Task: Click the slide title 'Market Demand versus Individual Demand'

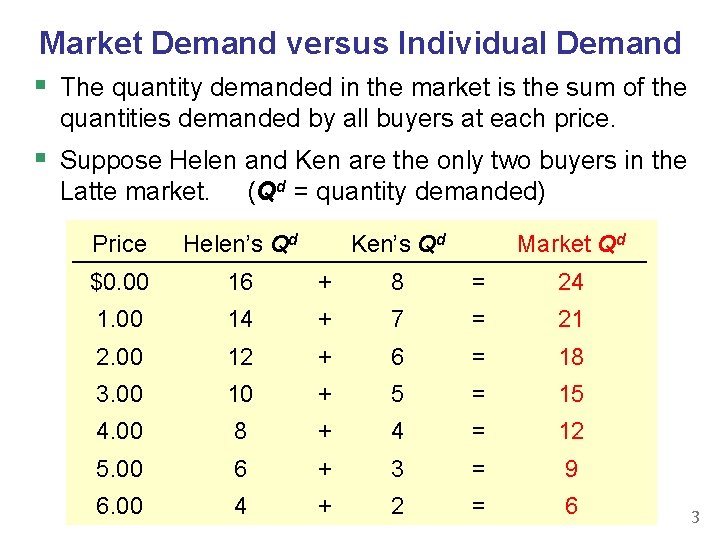Action: point(360,43)
